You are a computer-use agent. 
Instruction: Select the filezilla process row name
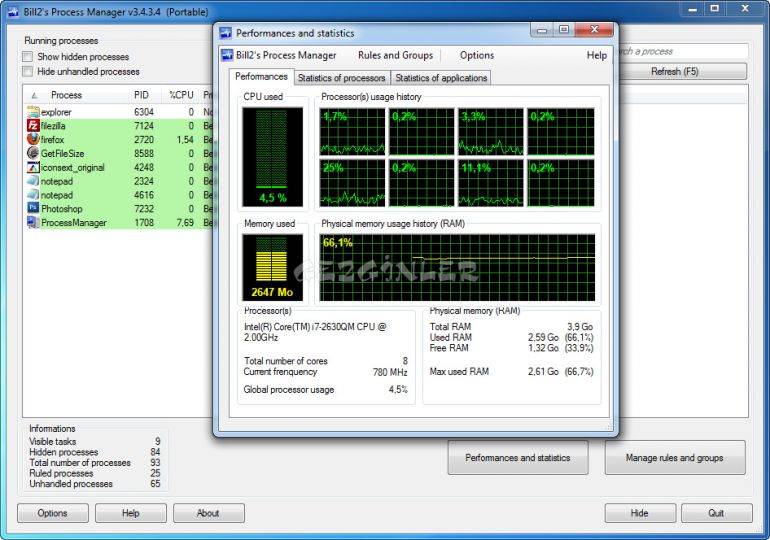coord(53,126)
